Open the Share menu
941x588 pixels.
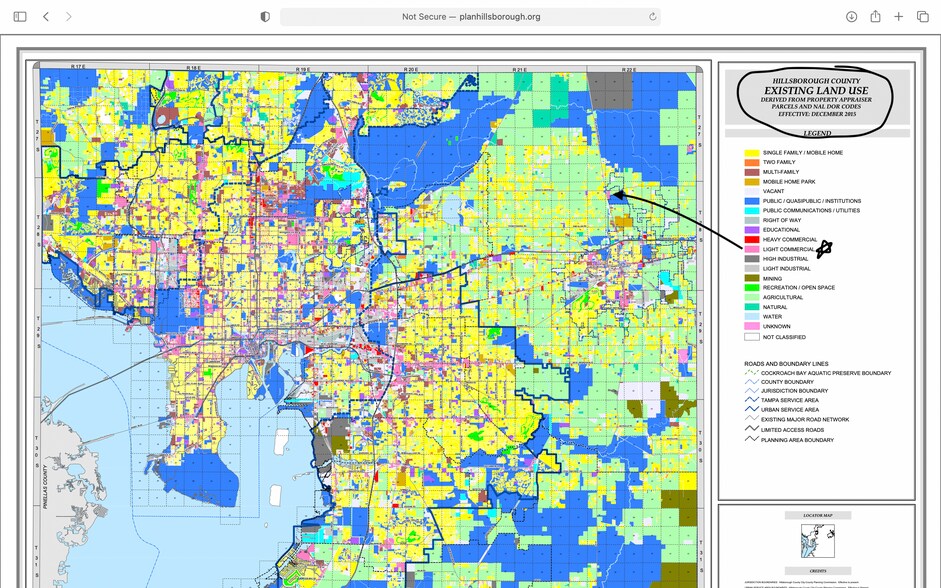pyautogui.click(x=875, y=17)
